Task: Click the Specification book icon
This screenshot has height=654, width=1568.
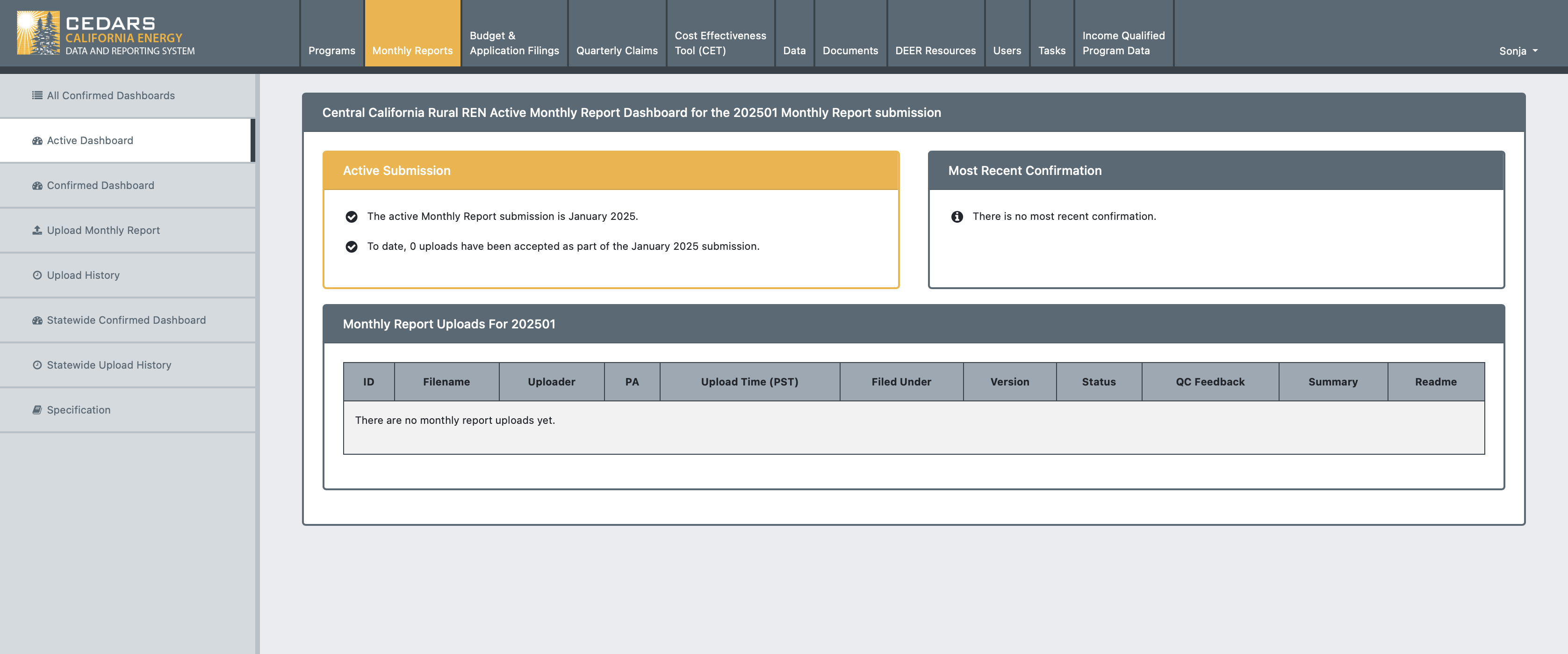Action: tap(37, 410)
